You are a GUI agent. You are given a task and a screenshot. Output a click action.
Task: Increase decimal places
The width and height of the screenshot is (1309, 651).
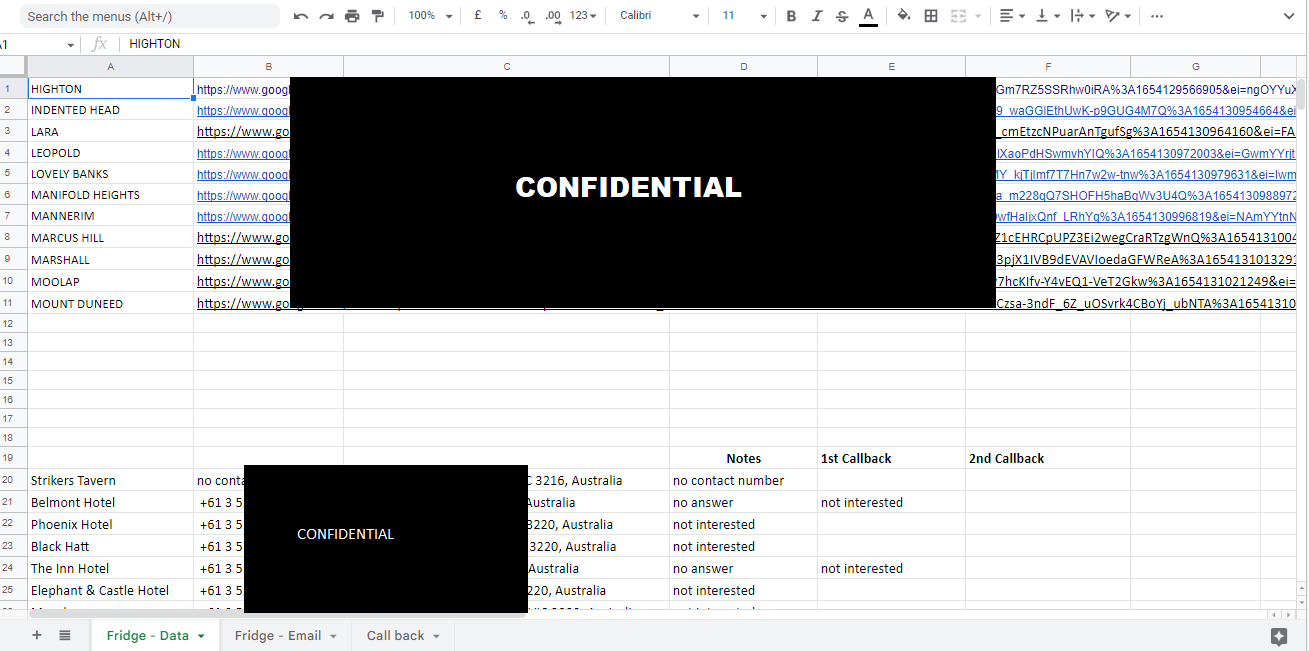pyautogui.click(x=553, y=16)
